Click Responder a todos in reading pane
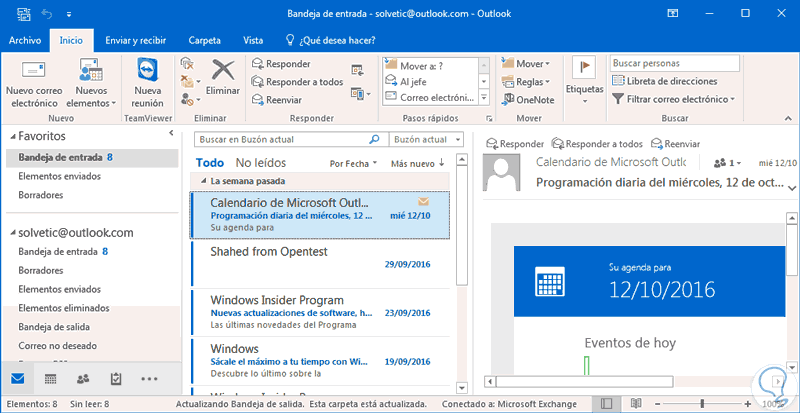The image size is (800, 413). pyautogui.click(x=597, y=144)
